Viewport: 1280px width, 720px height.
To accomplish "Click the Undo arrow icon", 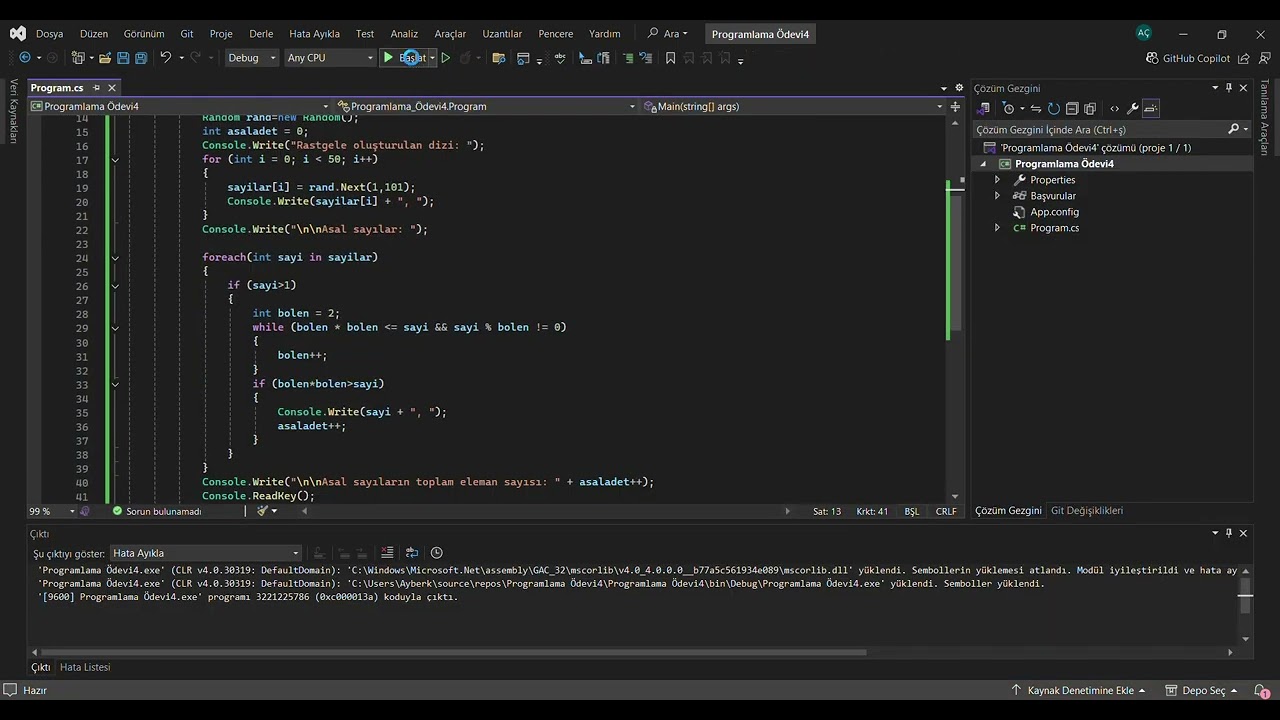I will (x=165, y=58).
